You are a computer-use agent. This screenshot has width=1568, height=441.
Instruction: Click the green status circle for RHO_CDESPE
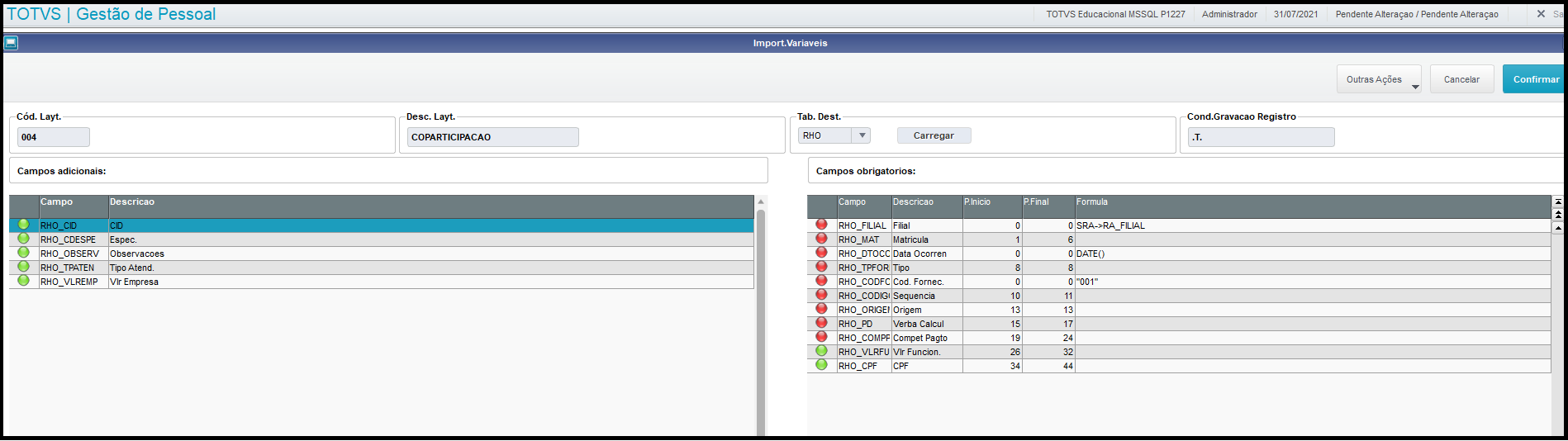click(x=23, y=239)
